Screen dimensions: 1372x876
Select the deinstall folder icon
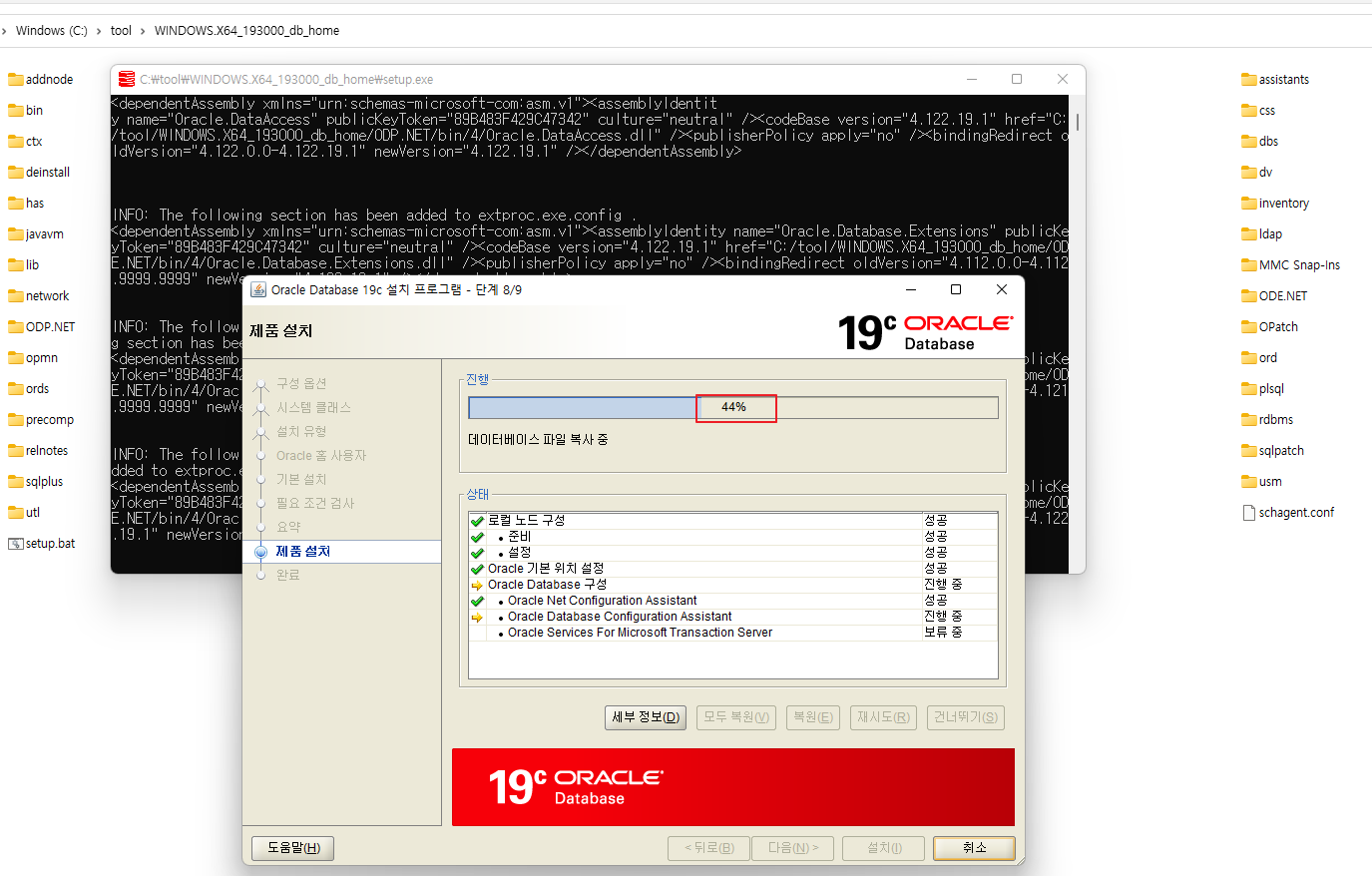pos(16,173)
